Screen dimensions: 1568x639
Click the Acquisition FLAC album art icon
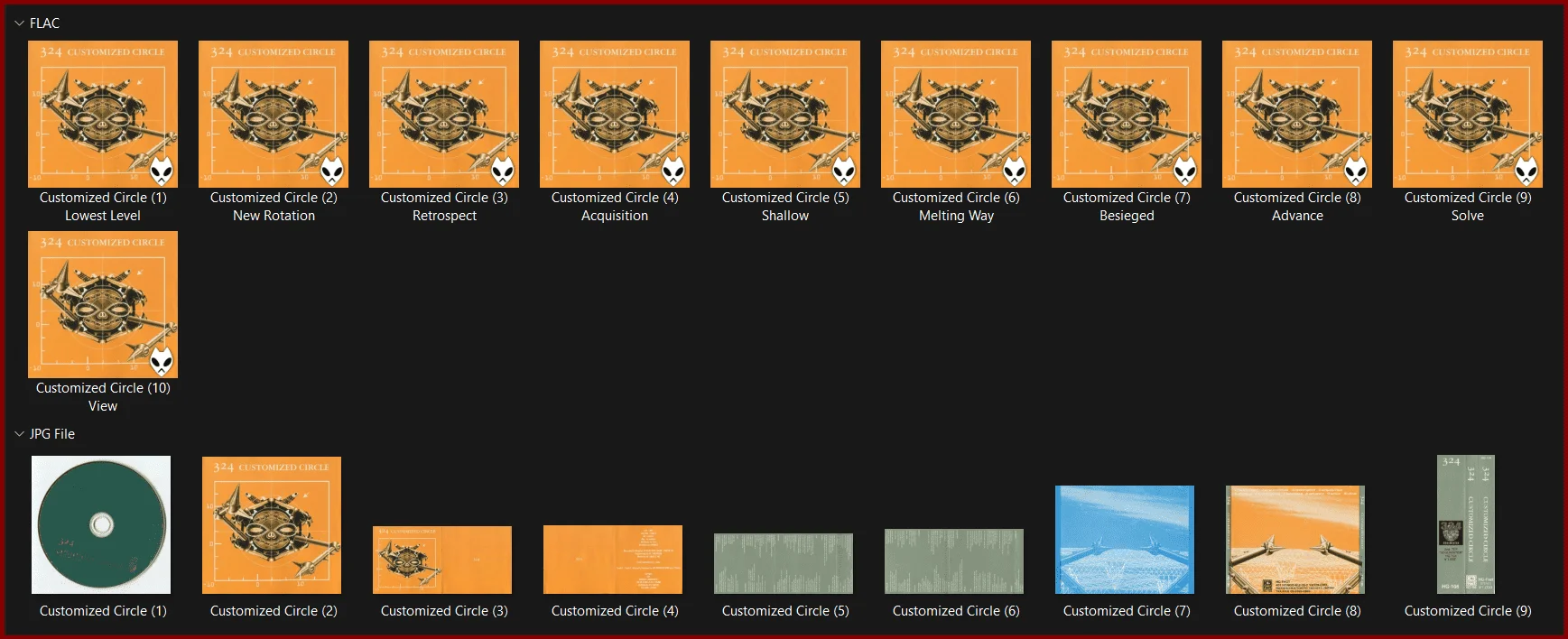(615, 114)
